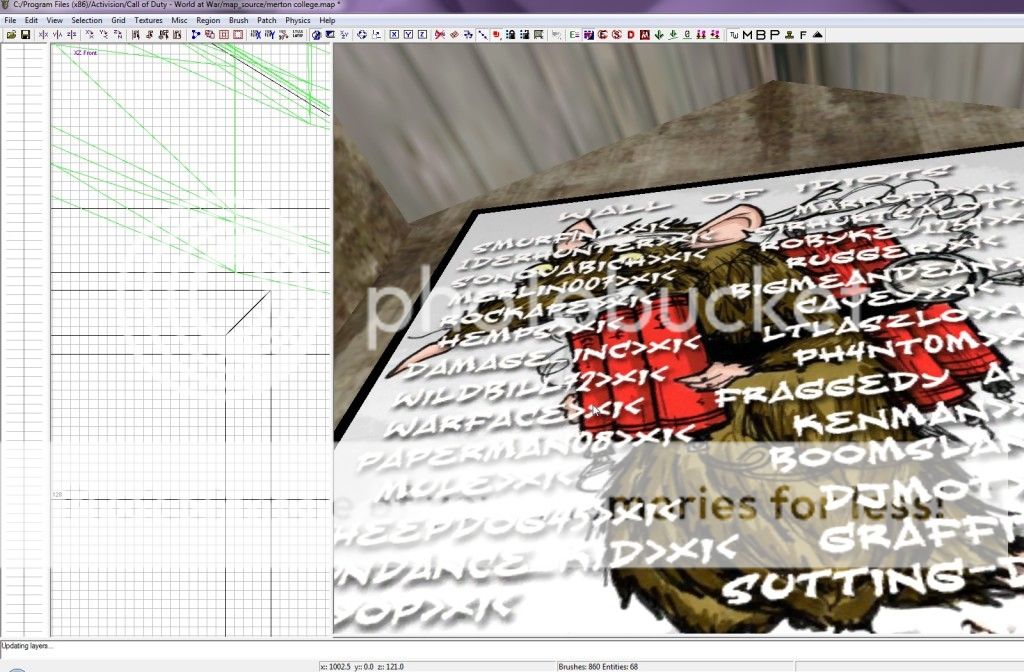This screenshot has height=672, width=1024.
Task: Open the Help menu
Action: pyautogui.click(x=327, y=20)
